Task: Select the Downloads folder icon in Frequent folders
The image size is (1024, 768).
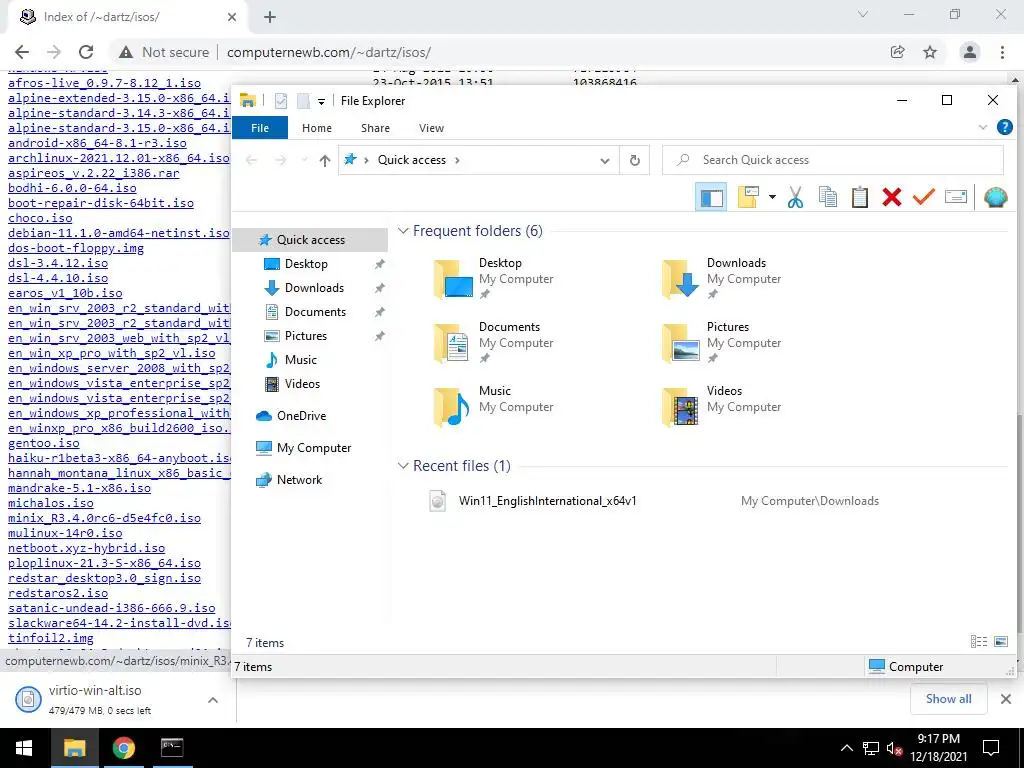Action: [681, 279]
